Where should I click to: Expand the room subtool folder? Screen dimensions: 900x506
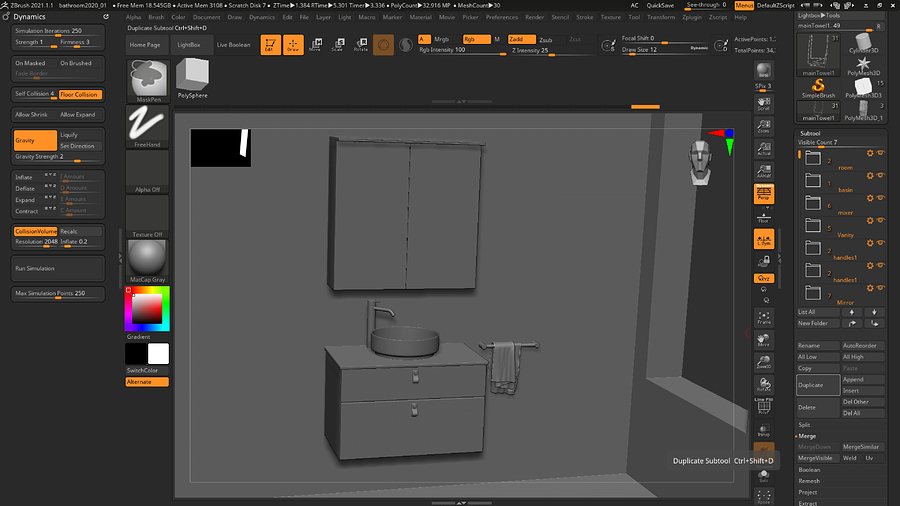[813, 158]
